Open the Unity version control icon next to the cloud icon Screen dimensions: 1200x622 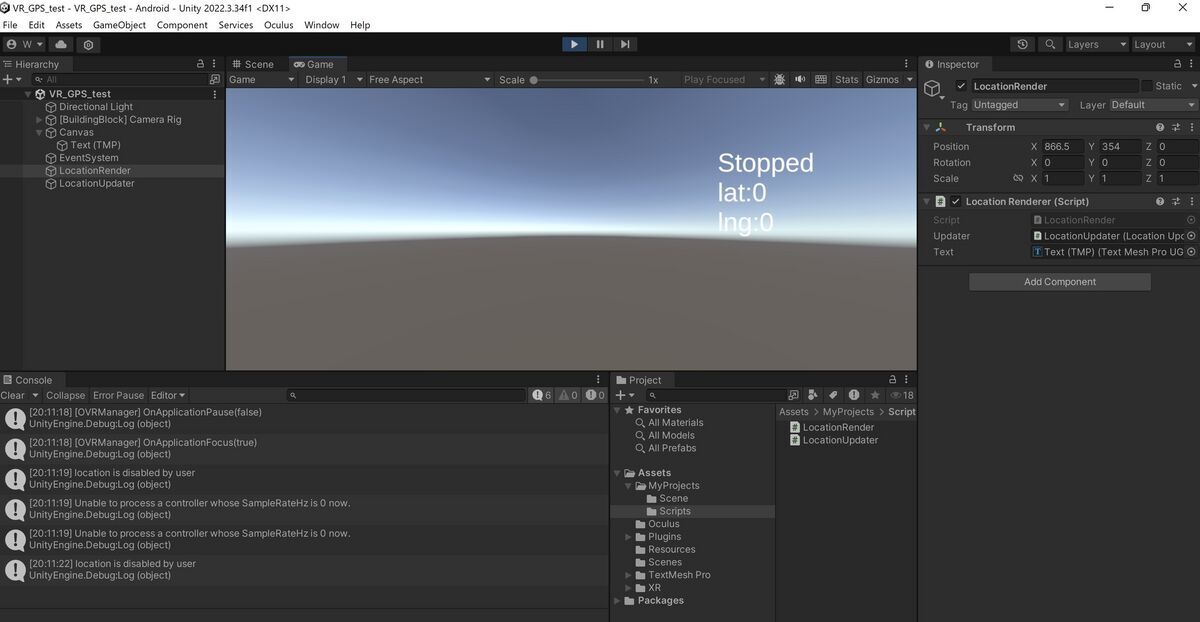pos(89,45)
